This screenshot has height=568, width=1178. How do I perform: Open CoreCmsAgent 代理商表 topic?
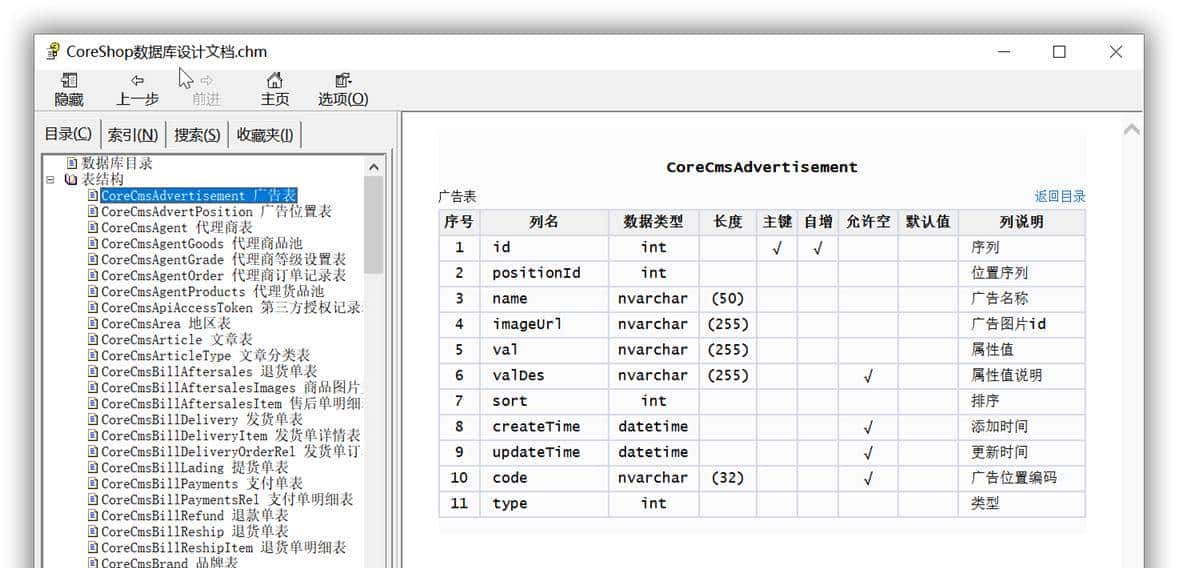click(177, 228)
